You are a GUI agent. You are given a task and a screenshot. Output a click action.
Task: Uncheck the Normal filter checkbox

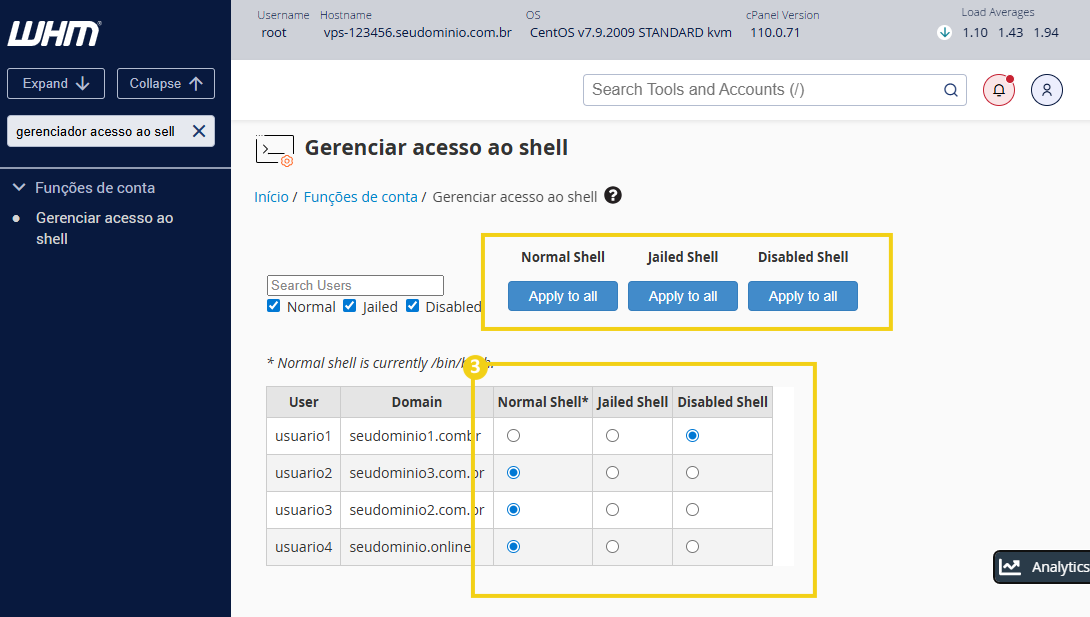[274, 306]
